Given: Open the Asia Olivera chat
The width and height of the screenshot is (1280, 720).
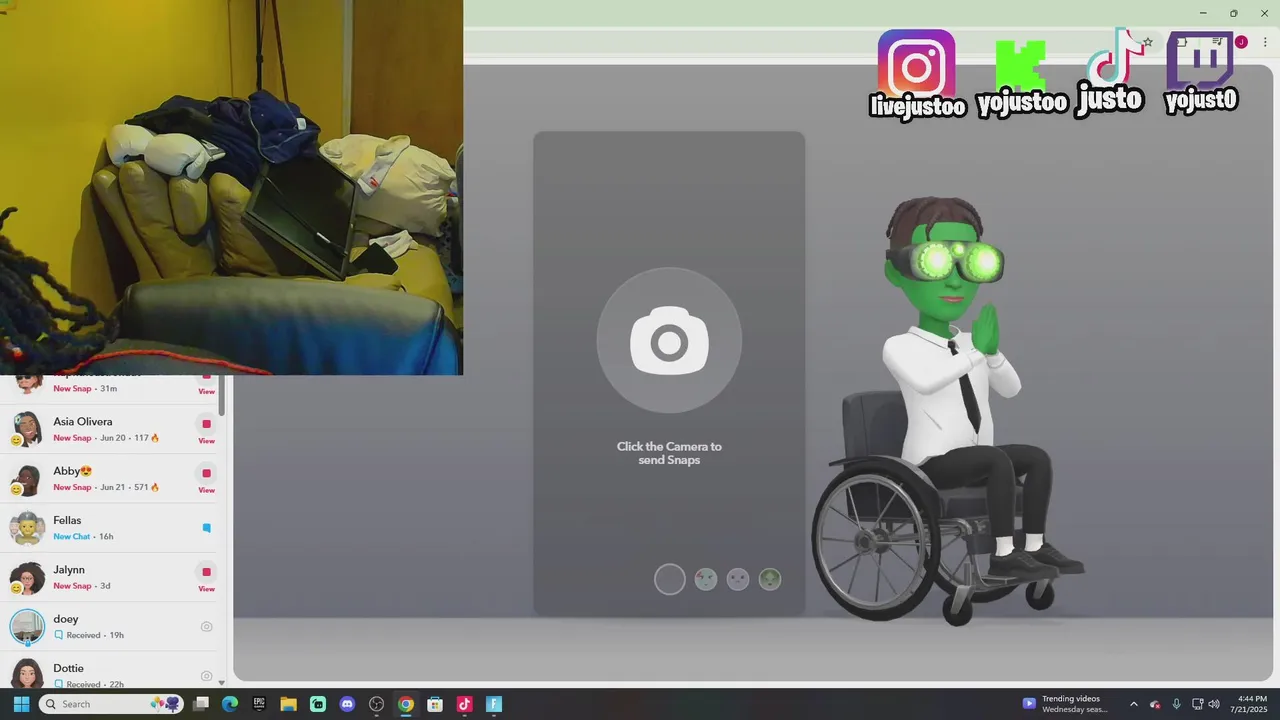Looking at the screenshot, I should pyautogui.click(x=110, y=430).
